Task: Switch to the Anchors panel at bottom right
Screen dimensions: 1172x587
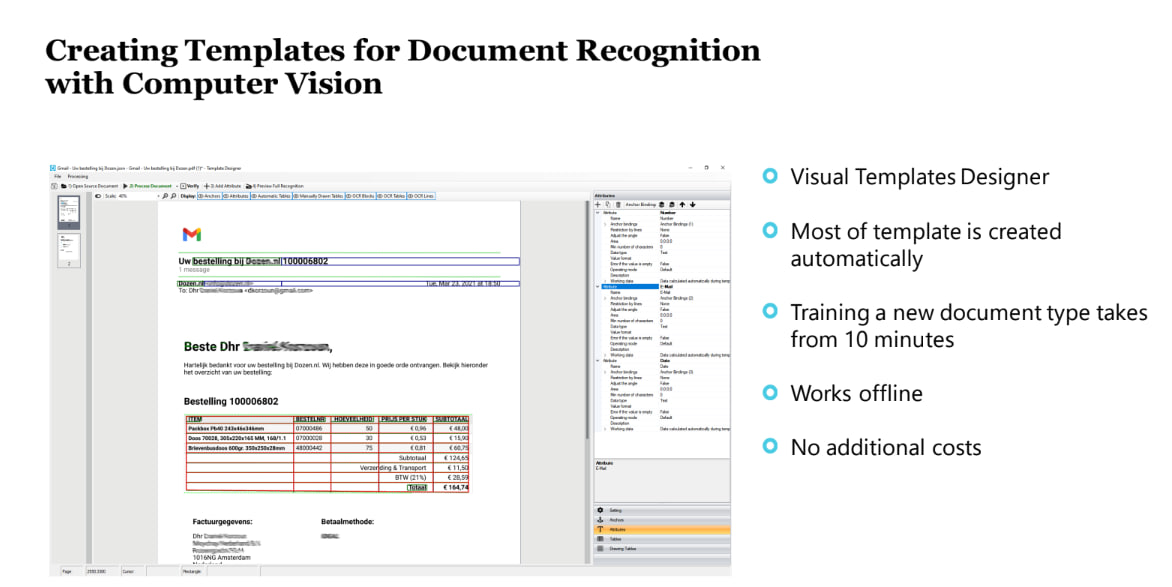Action: click(661, 520)
